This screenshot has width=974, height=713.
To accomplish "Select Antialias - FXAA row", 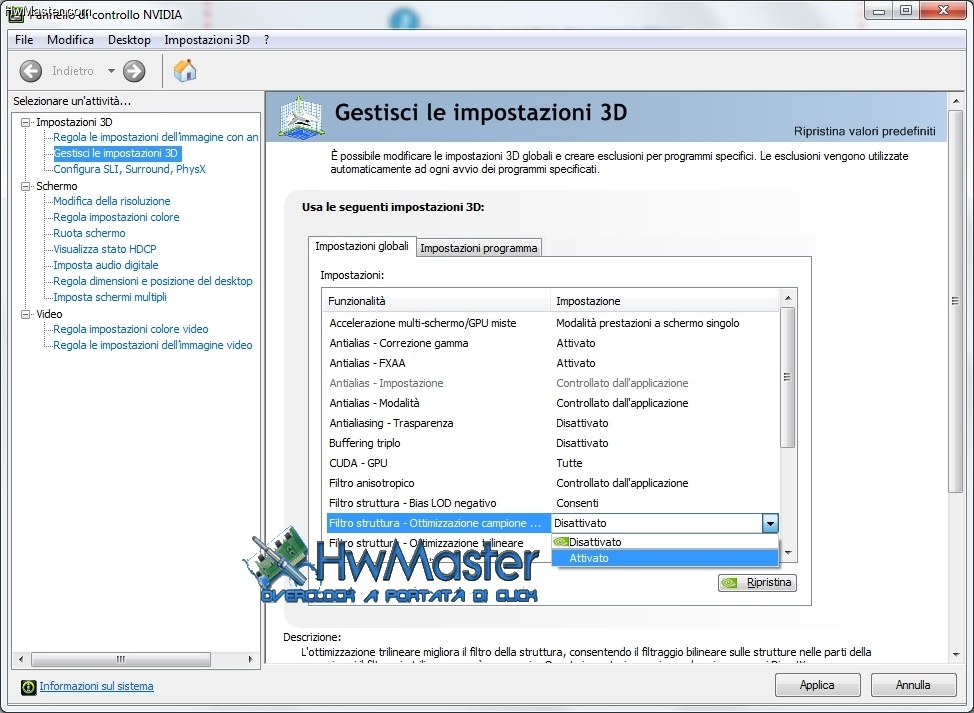I will 552,363.
